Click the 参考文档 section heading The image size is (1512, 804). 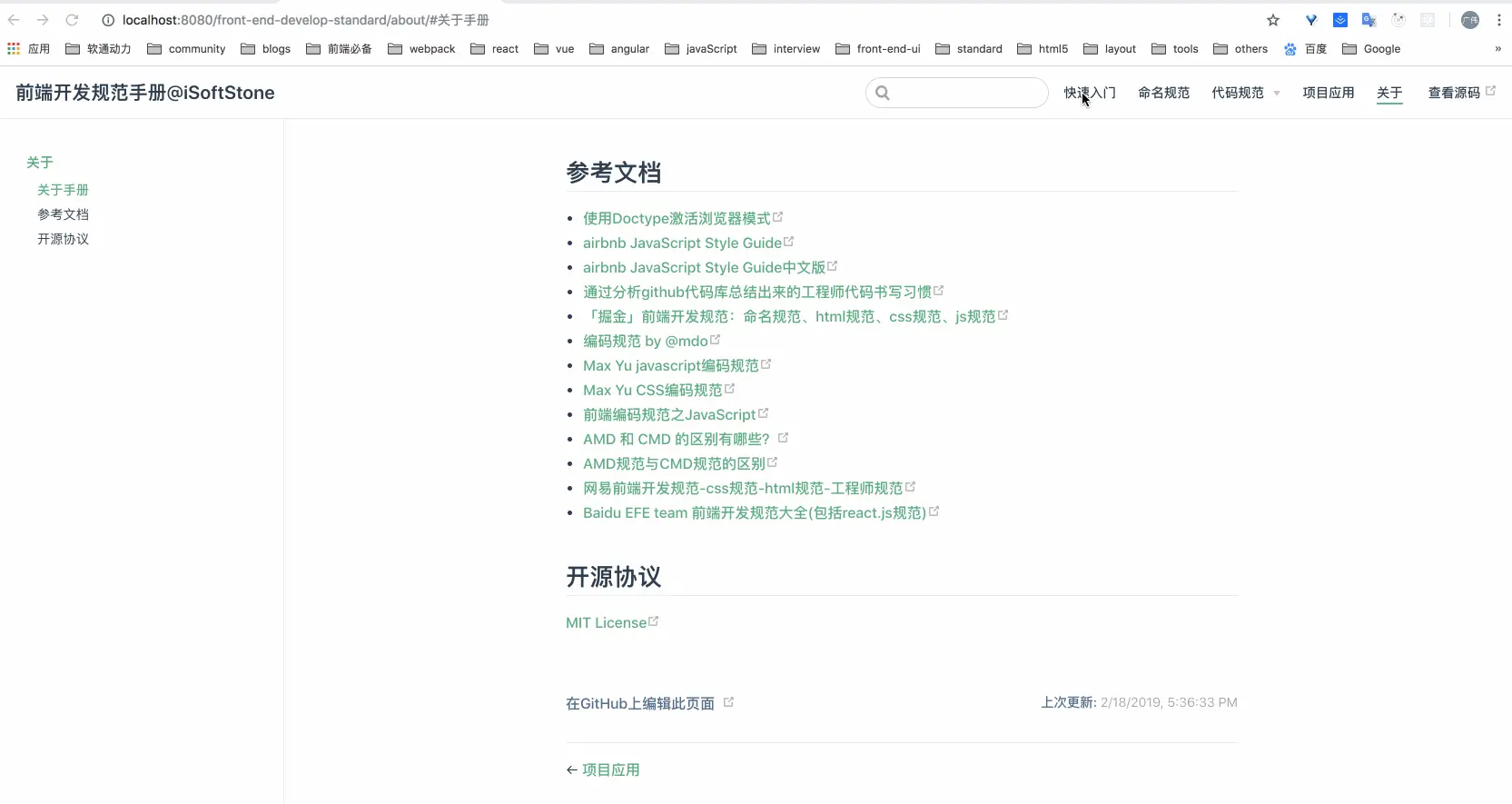coord(614,173)
